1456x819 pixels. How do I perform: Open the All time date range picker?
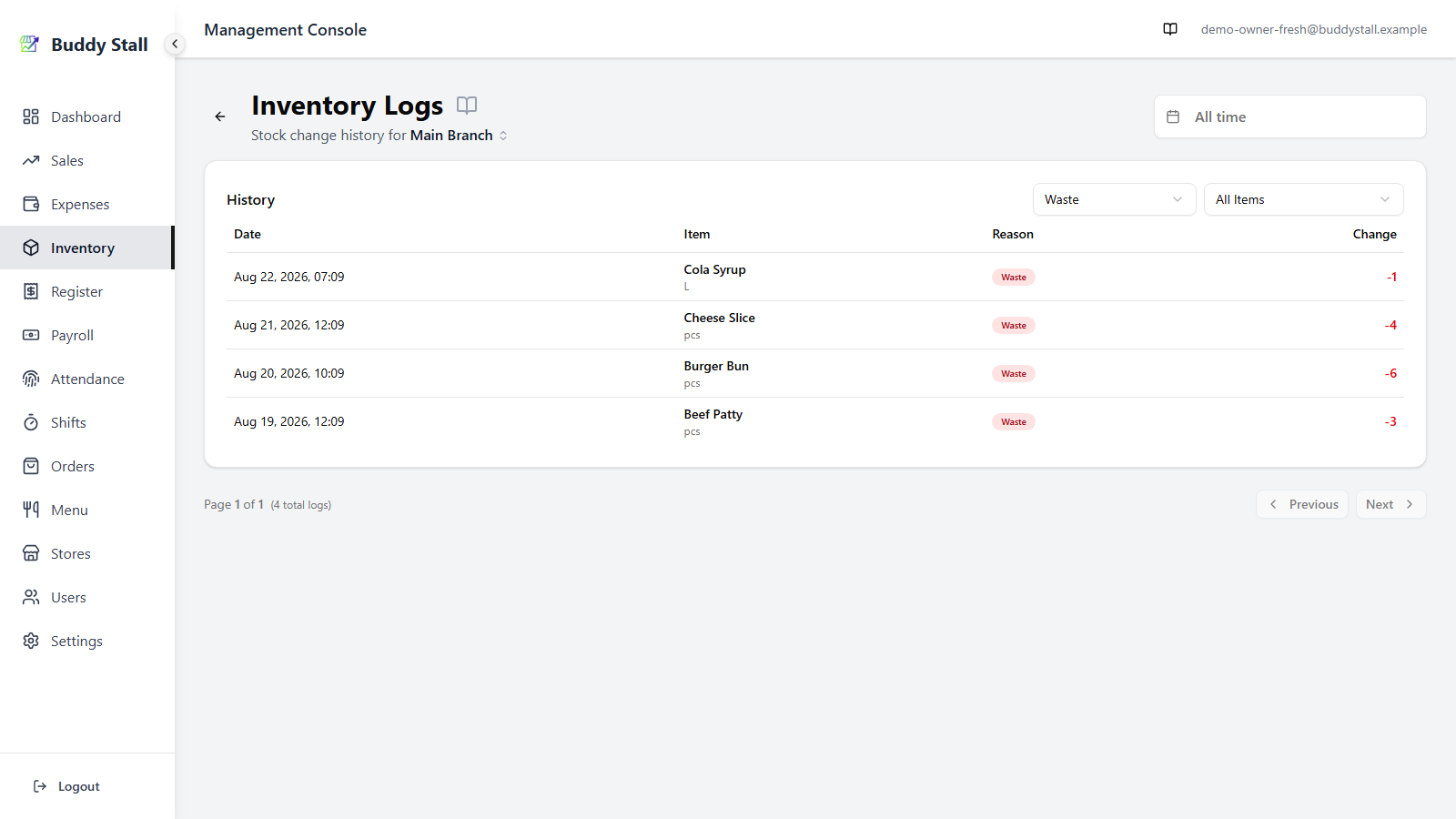[x=1289, y=116]
